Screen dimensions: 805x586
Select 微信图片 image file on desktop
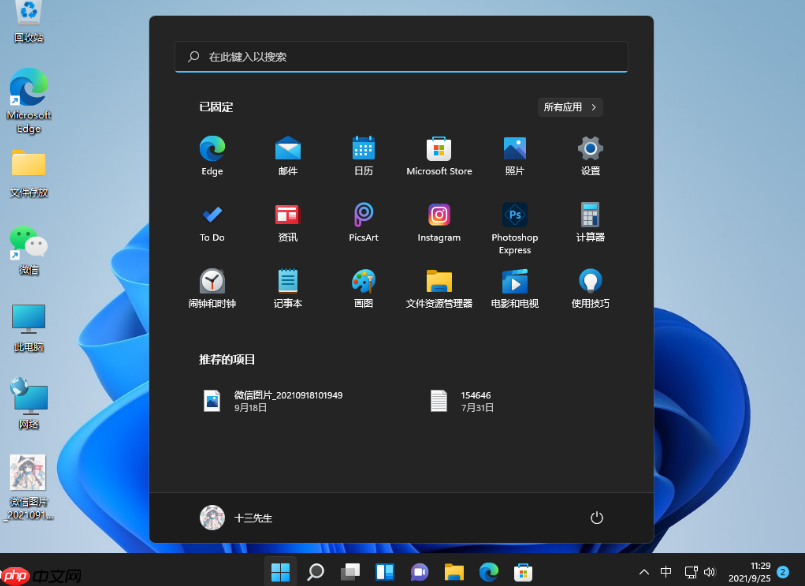point(29,487)
